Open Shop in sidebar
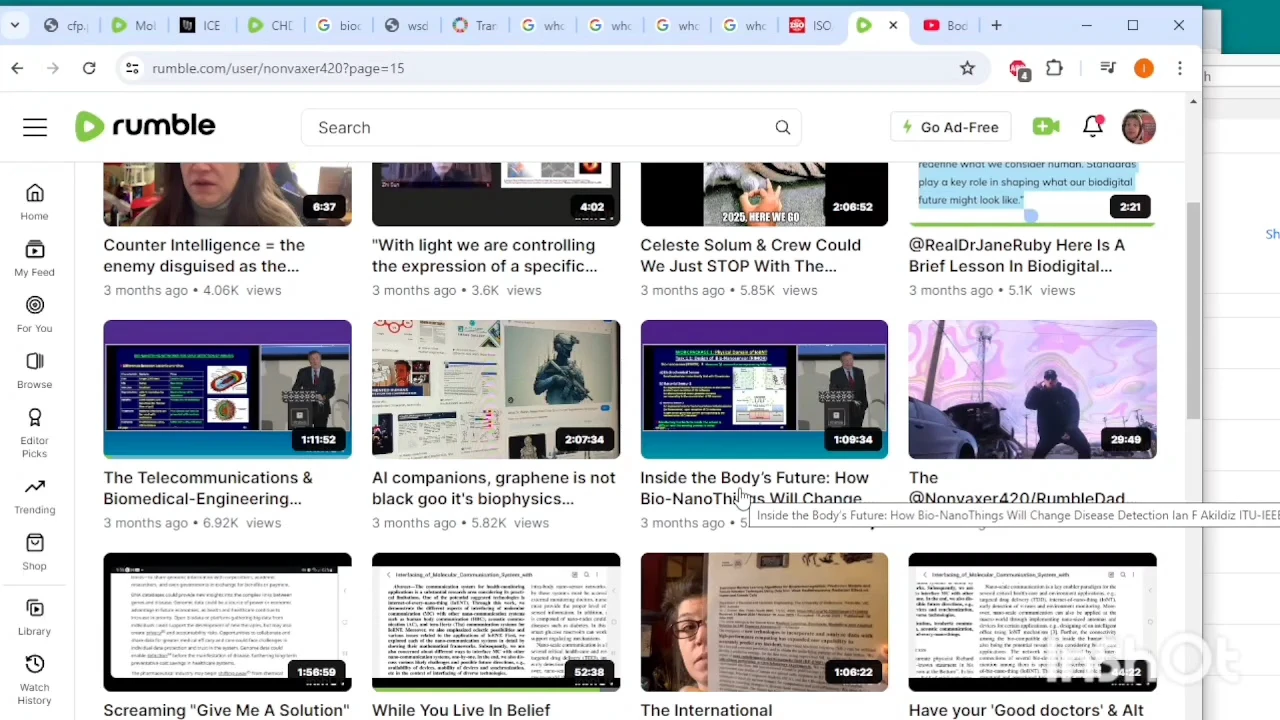Viewport: 1280px width, 720px height. coord(34,551)
